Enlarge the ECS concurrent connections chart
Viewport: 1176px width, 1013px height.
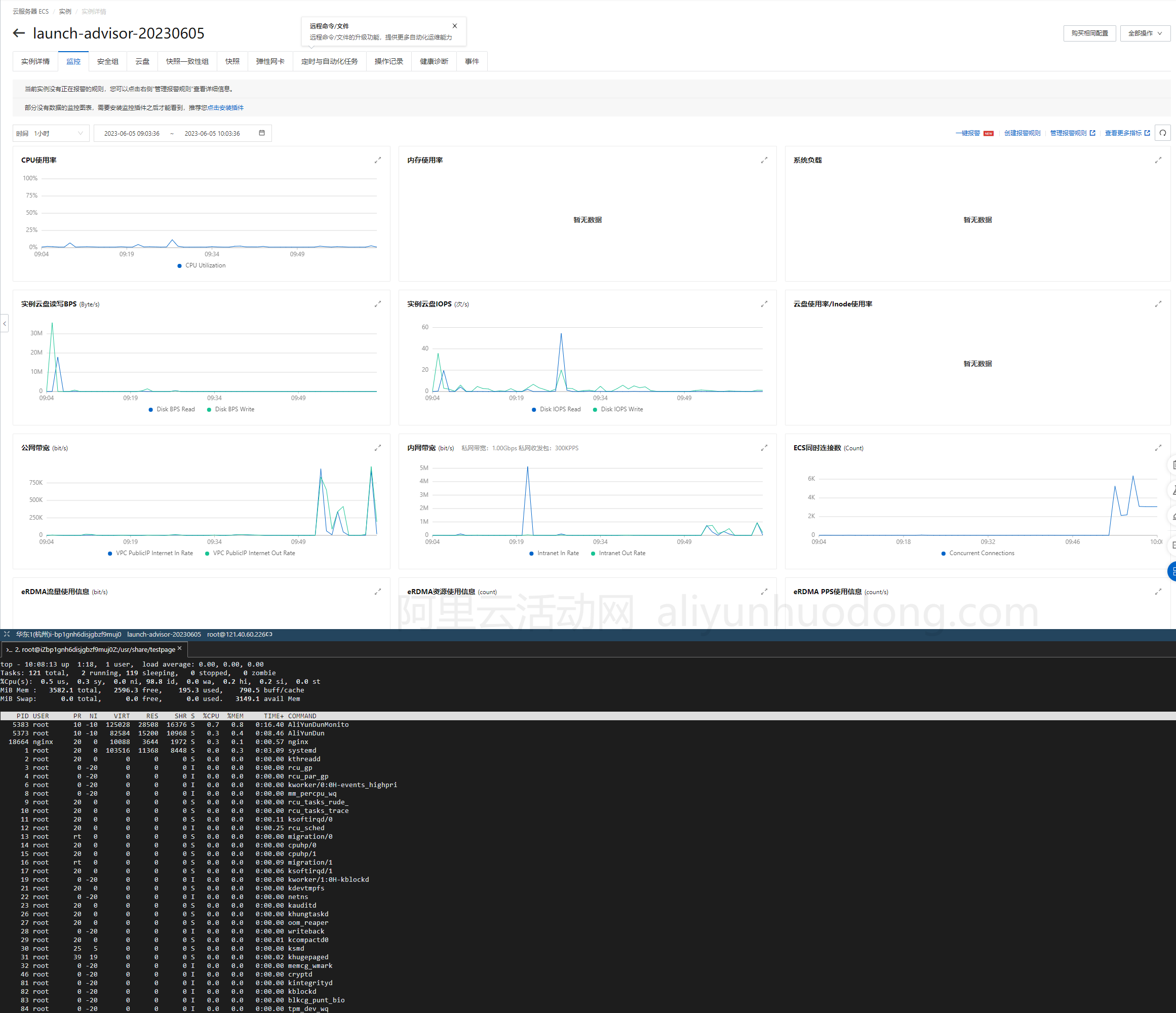(x=1158, y=448)
